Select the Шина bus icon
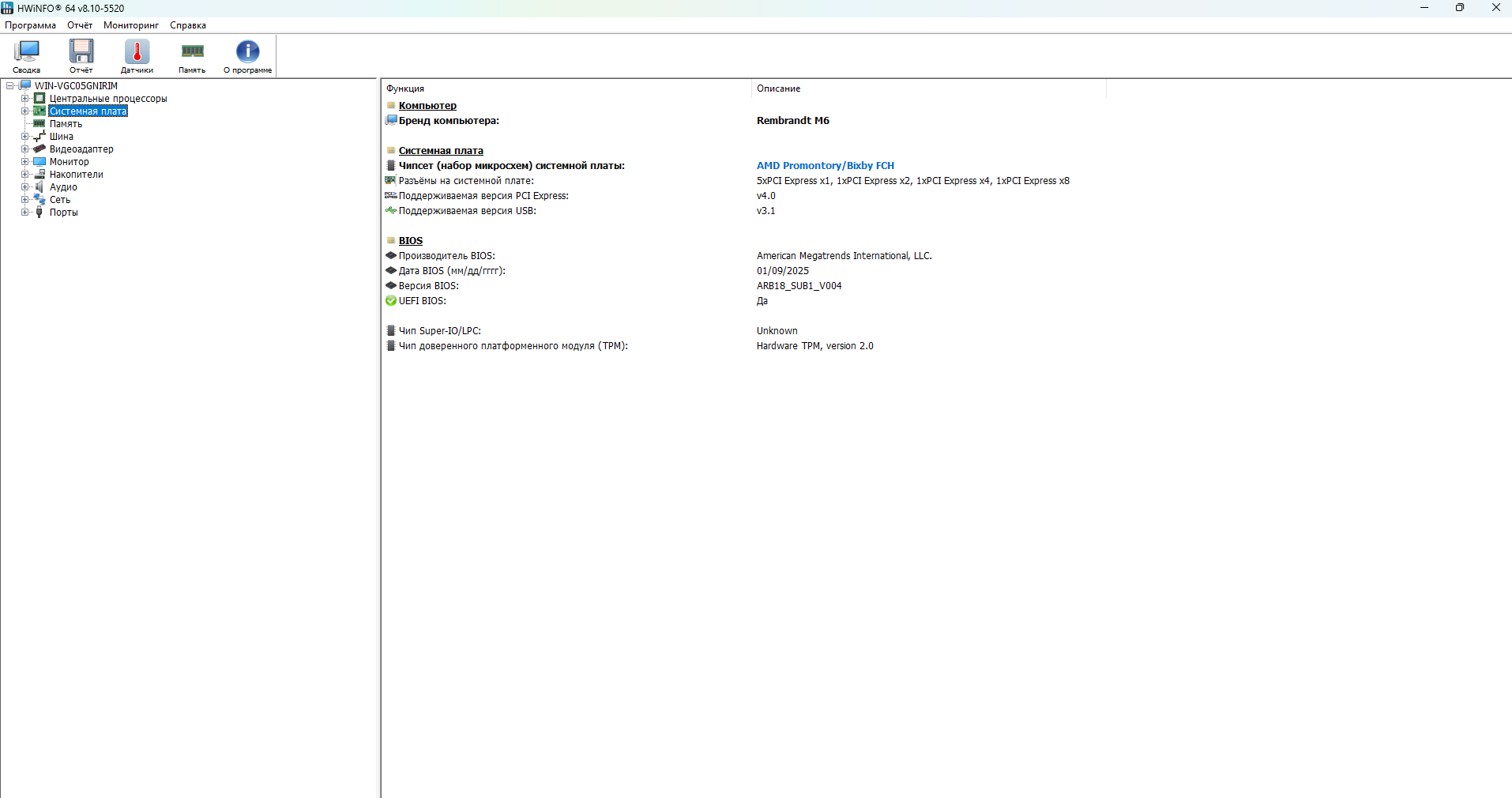The width and height of the screenshot is (1512, 798). (39, 137)
